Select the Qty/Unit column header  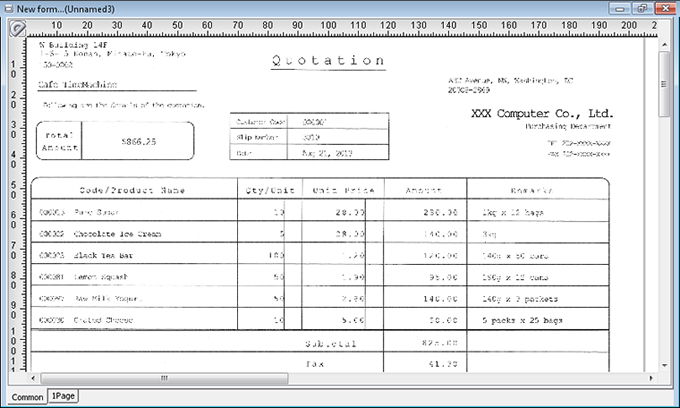[x=270, y=190]
